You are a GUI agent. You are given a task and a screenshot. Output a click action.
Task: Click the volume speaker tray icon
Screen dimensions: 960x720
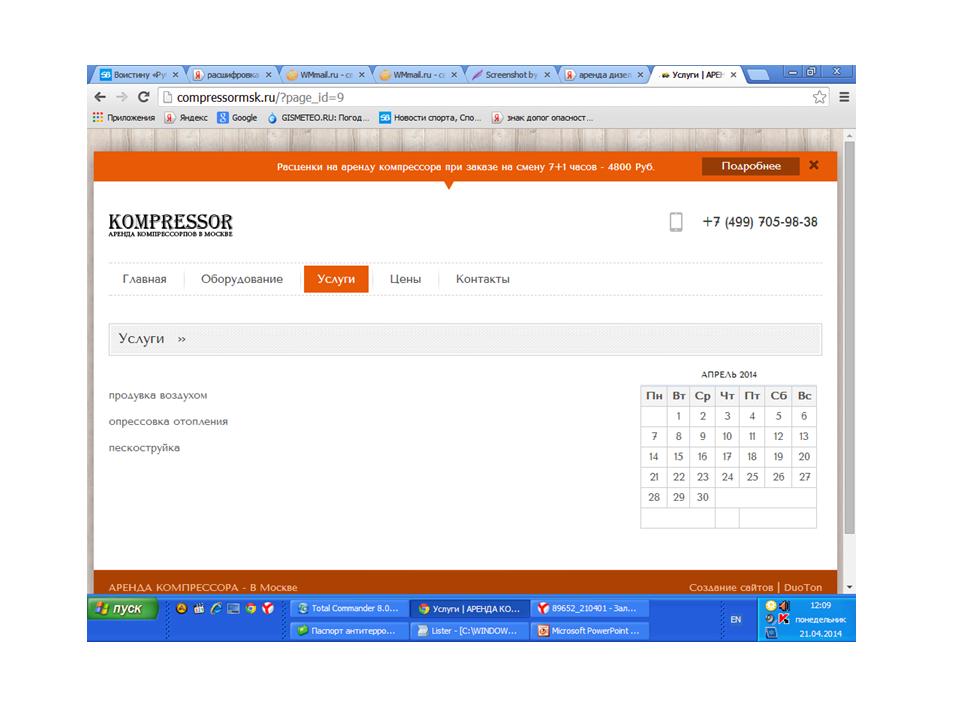[x=784, y=606]
